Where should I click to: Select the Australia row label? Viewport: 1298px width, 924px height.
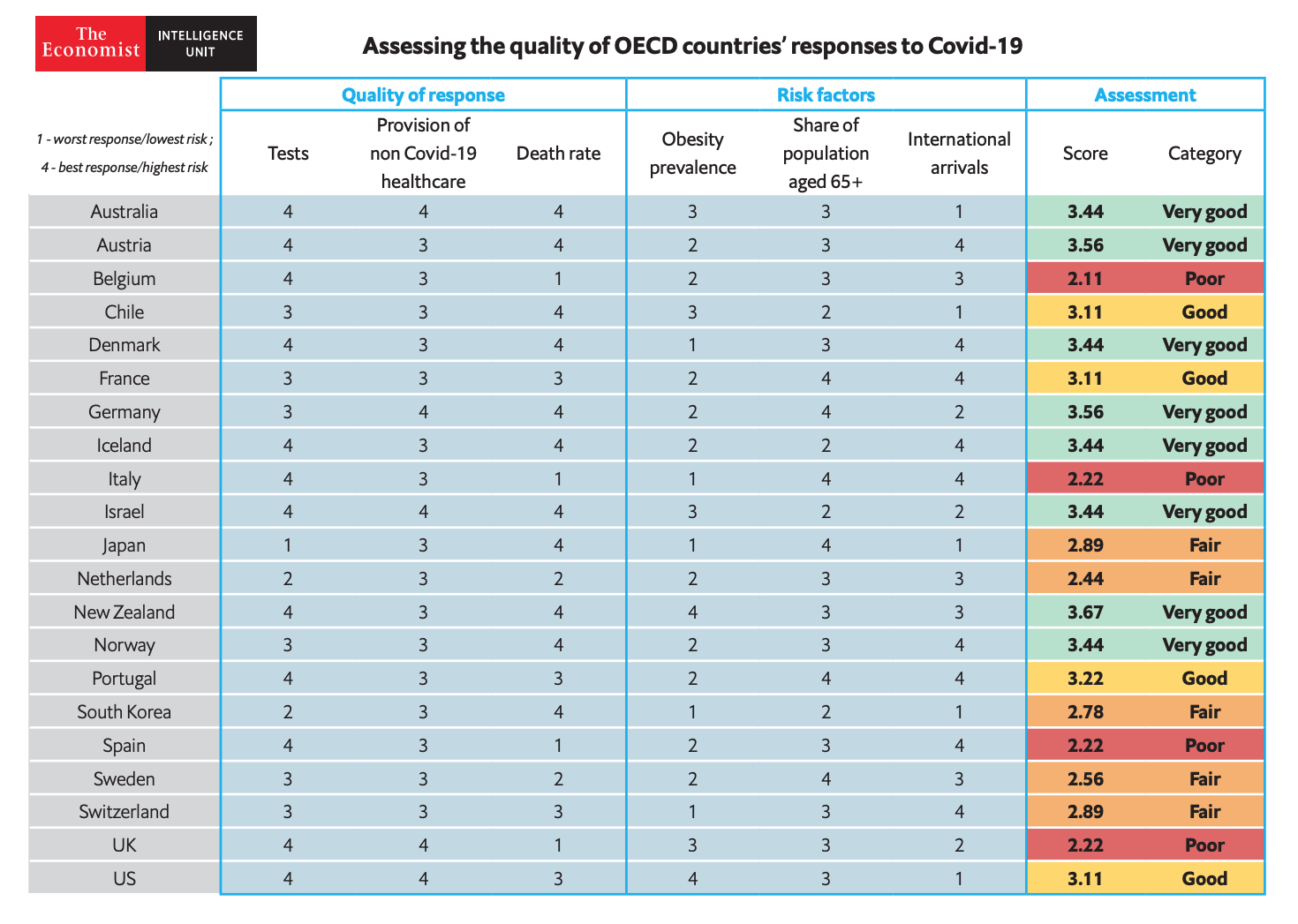pyautogui.click(x=125, y=212)
